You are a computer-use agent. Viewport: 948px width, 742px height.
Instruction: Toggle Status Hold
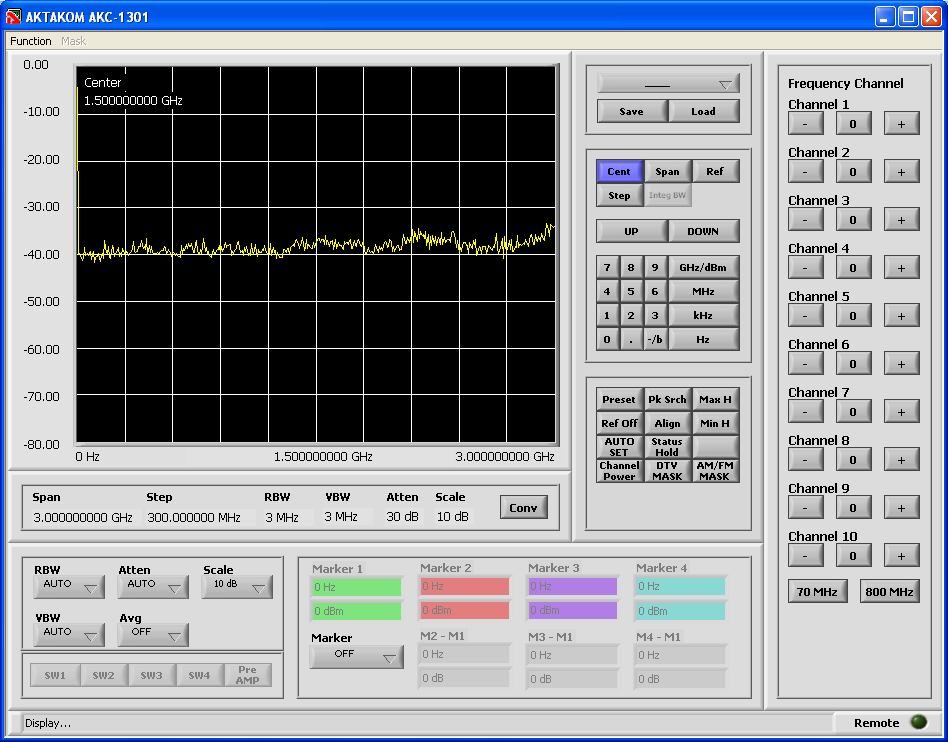667,447
